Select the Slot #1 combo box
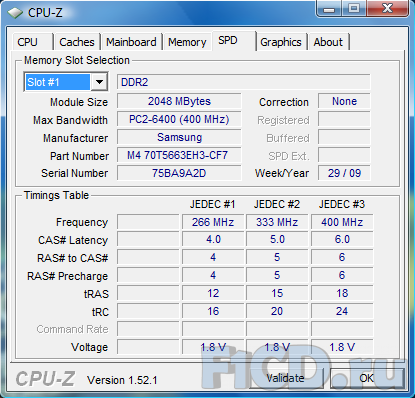Image resolution: width=415 pixels, height=398 pixels. click(x=66, y=82)
